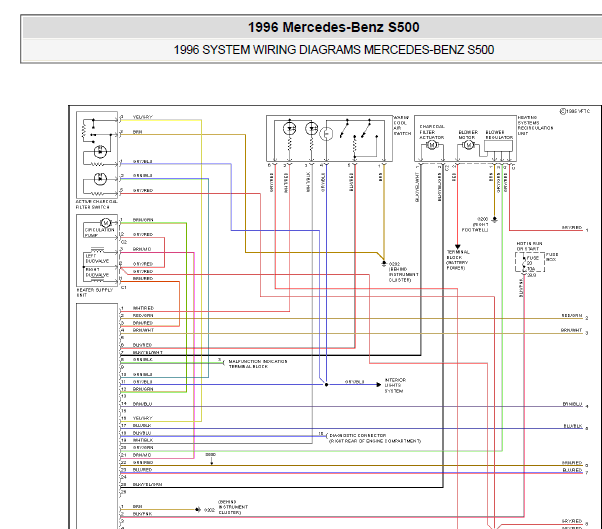Click the 'LEFT DUOVALVE' label

(x=97, y=258)
